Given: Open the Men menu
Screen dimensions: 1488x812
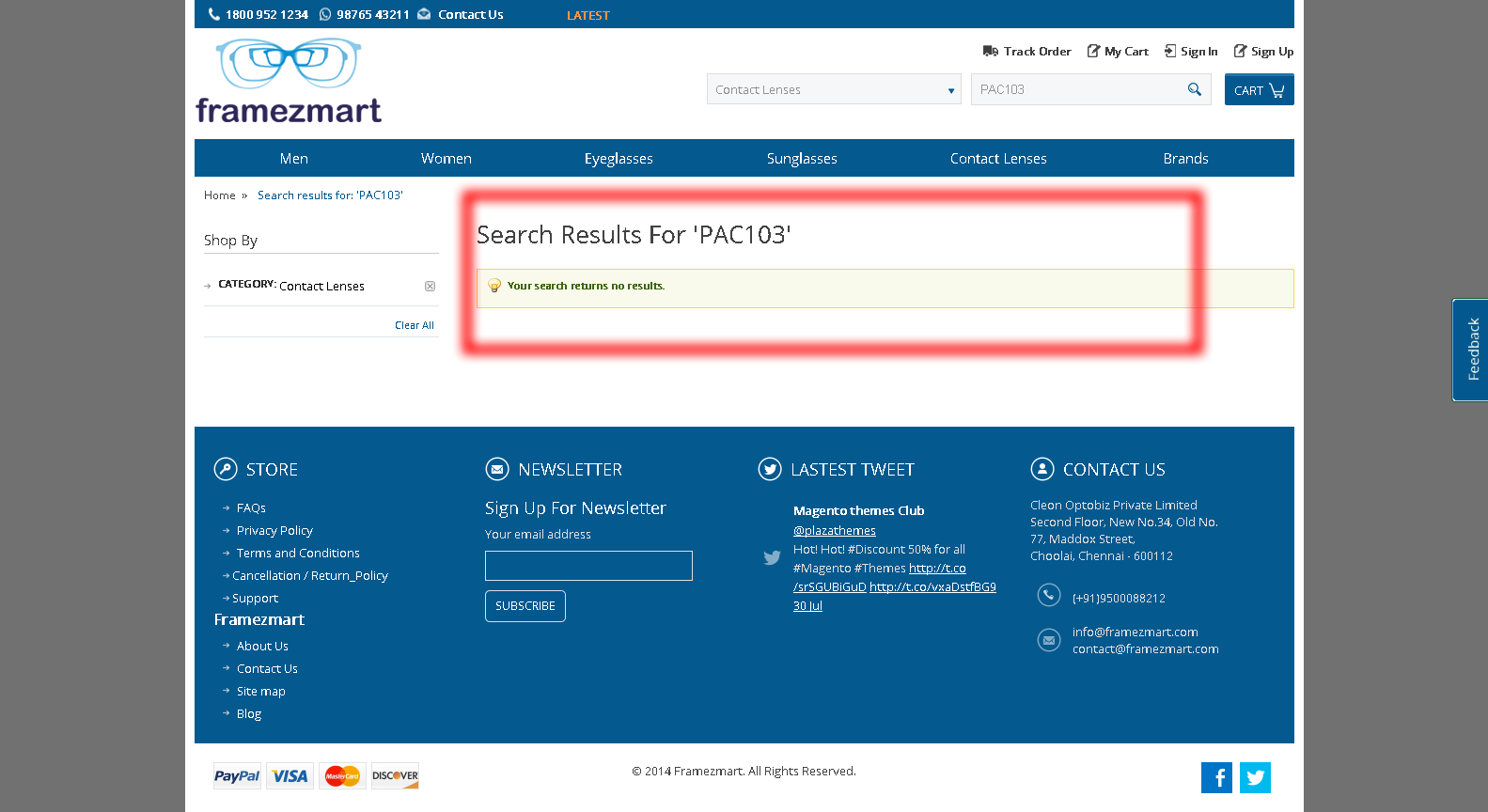Looking at the screenshot, I should (x=294, y=158).
